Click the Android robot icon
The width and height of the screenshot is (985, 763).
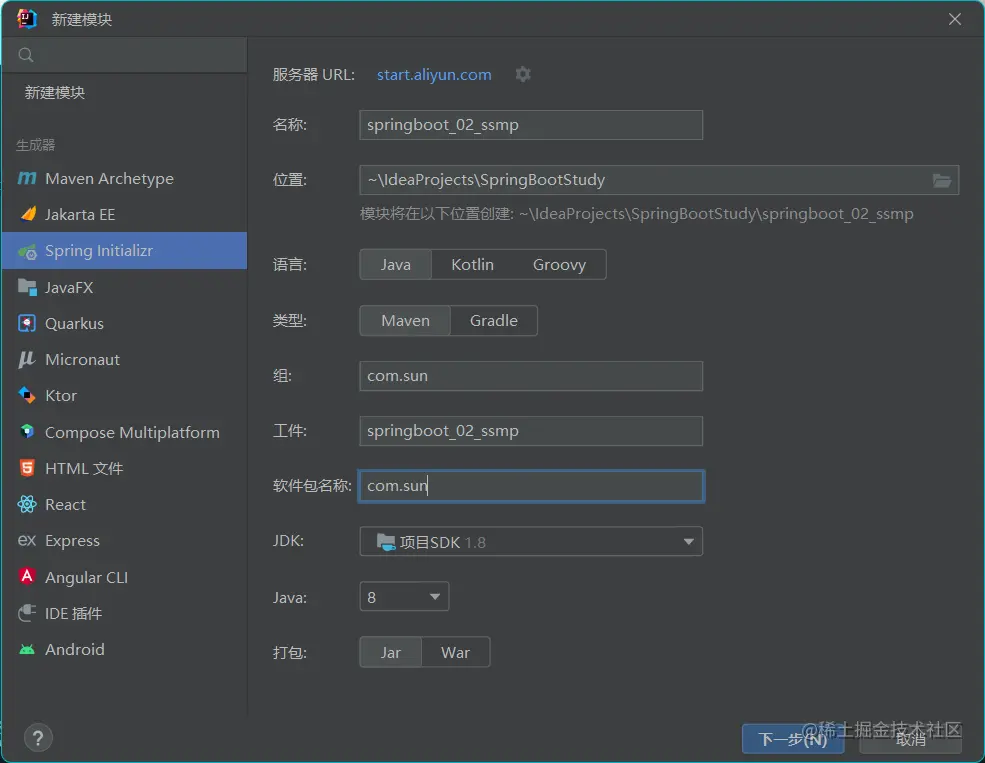pyautogui.click(x=27, y=649)
